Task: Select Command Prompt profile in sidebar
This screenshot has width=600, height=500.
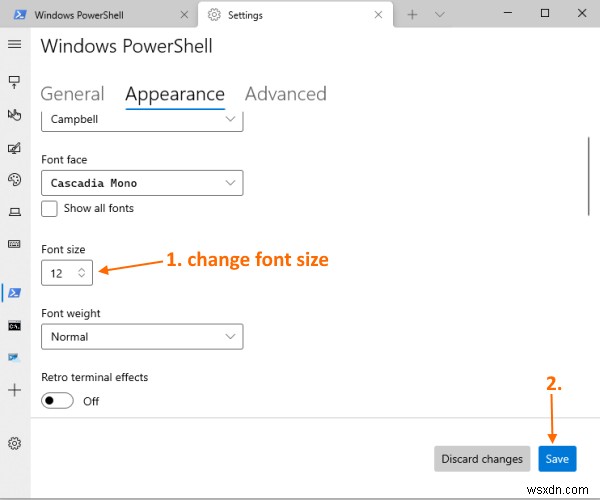Action: pos(15,326)
